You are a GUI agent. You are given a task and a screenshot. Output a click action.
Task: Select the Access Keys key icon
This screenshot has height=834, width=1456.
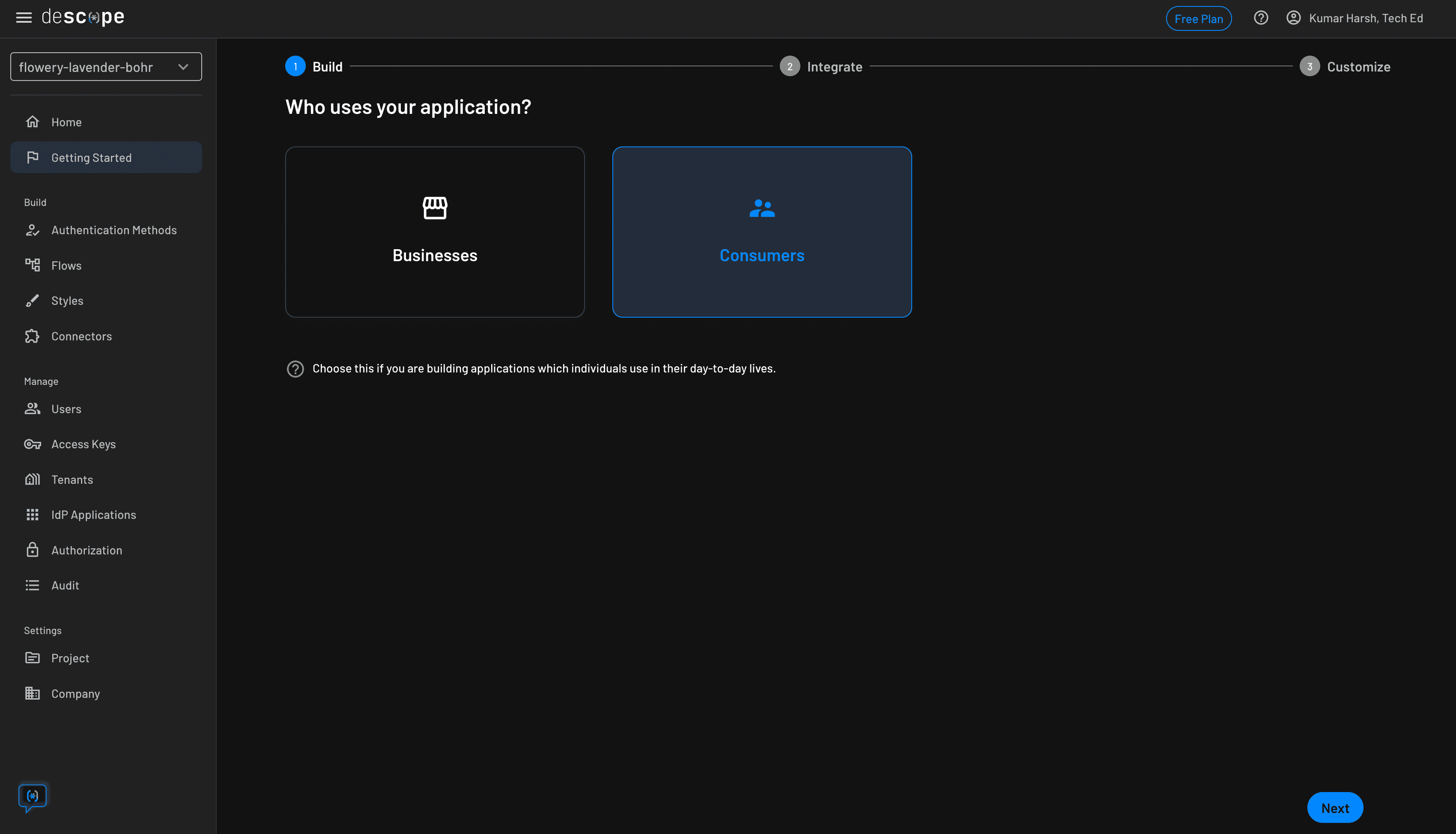pyautogui.click(x=33, y=444)
